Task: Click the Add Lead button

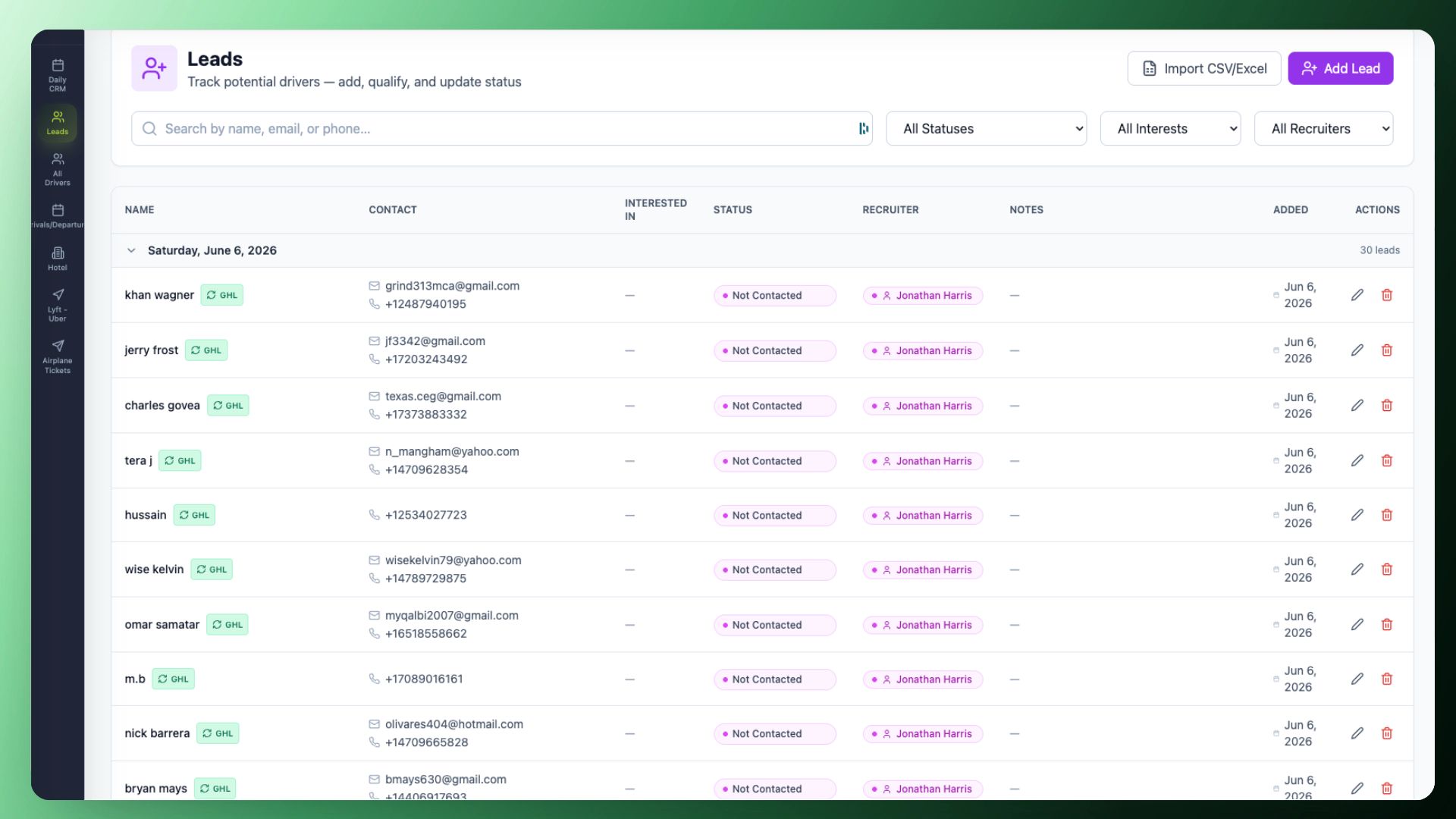Action: 1340,68
